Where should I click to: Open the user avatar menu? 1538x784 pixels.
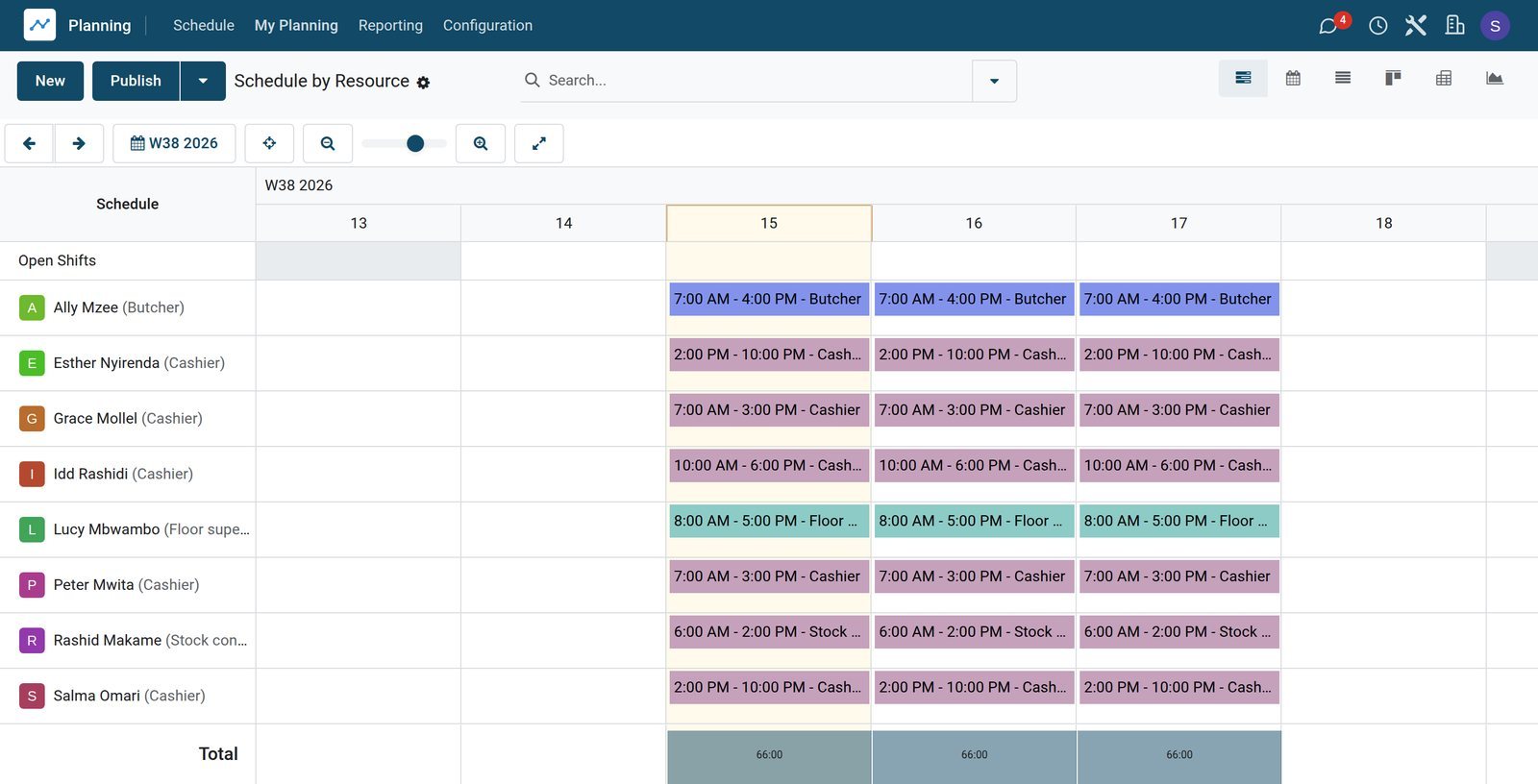point(1495,26)
